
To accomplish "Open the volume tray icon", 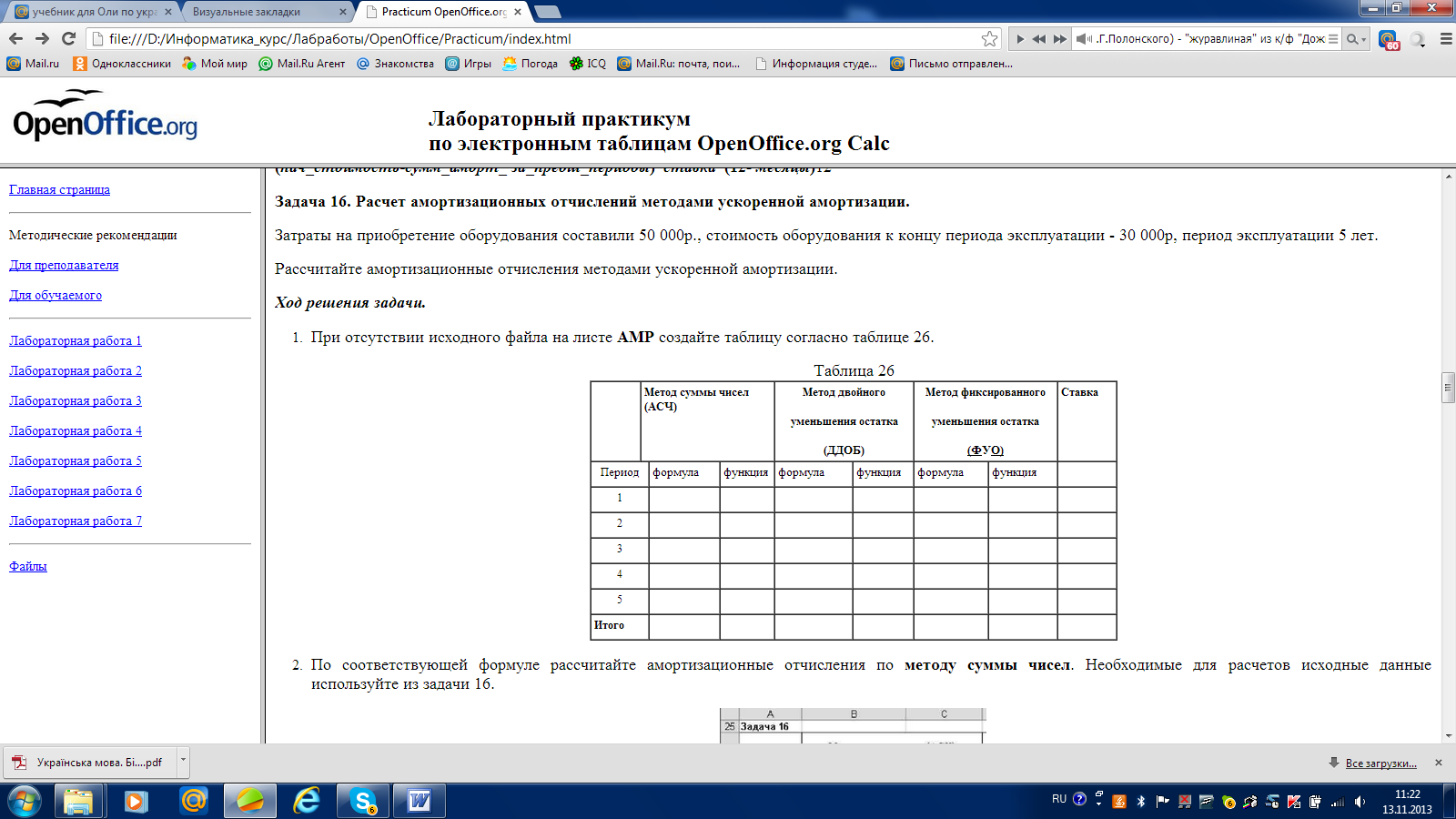I will 1360,802.
